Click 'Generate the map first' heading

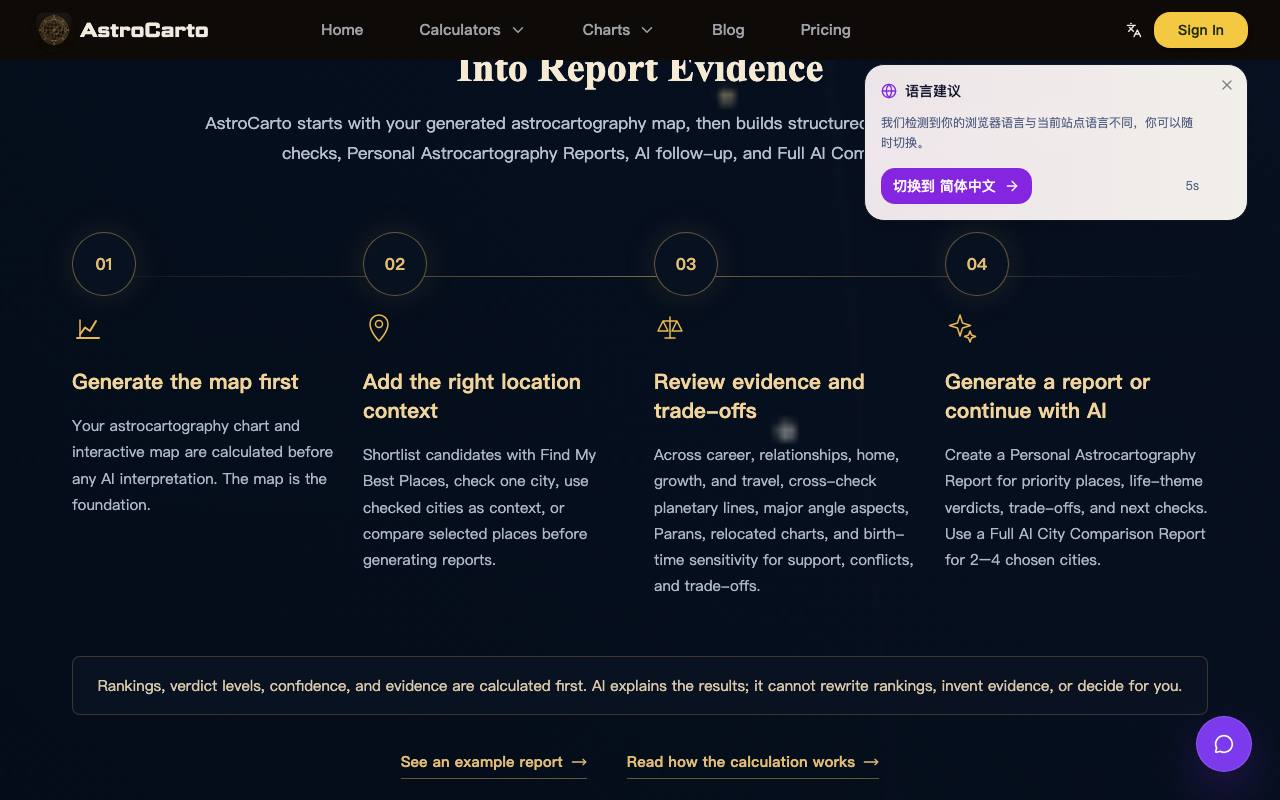185,382
